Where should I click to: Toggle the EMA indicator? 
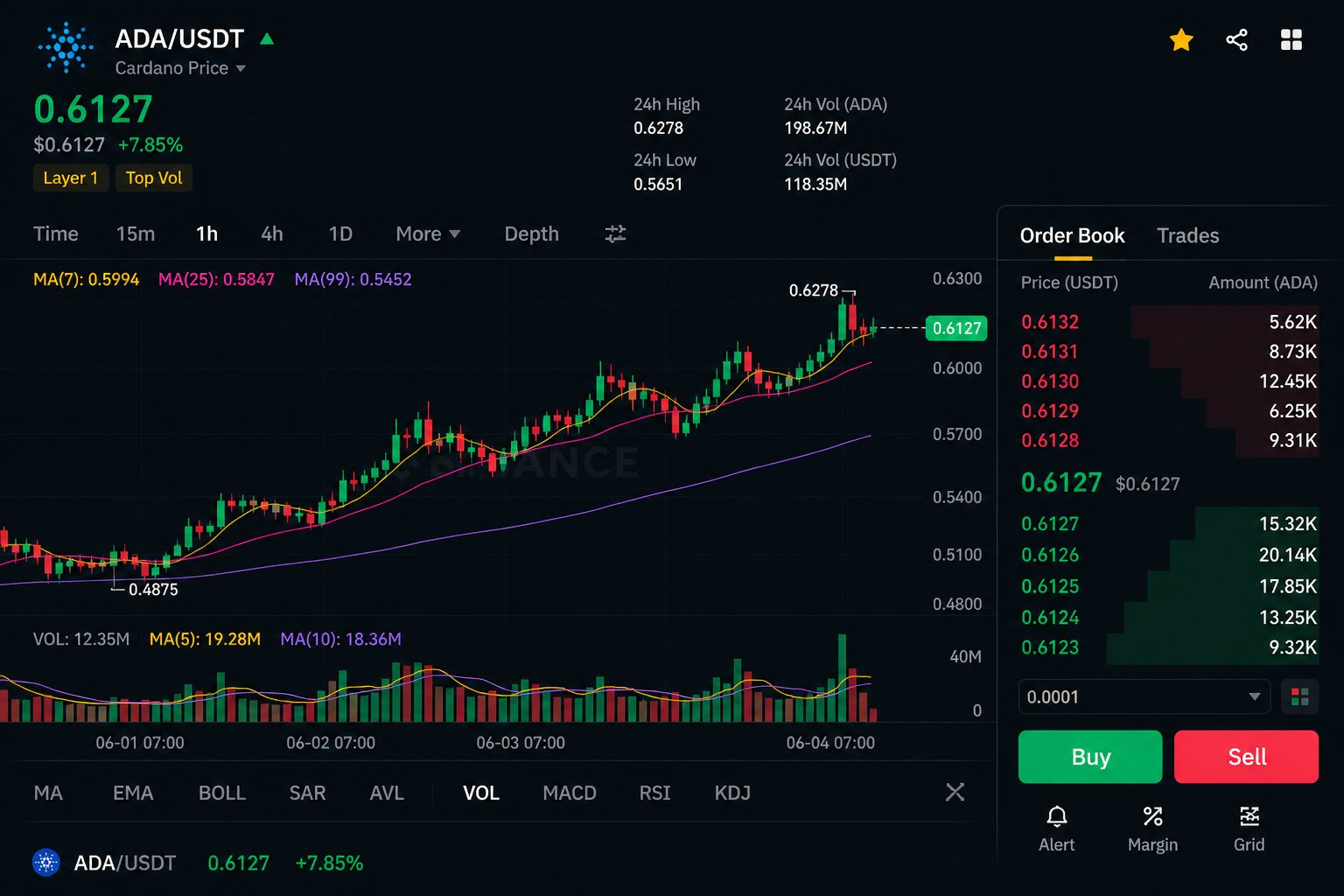coord(133,793)
